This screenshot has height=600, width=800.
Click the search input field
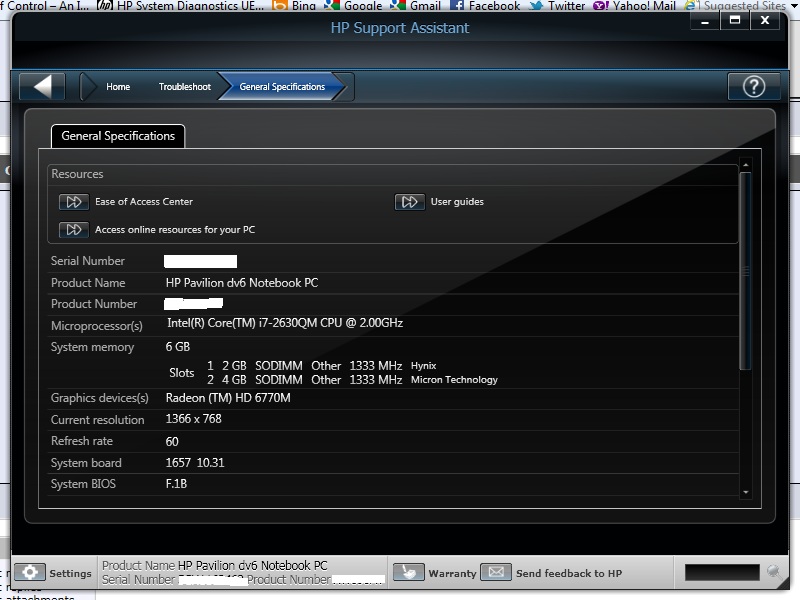coord(722,572)
